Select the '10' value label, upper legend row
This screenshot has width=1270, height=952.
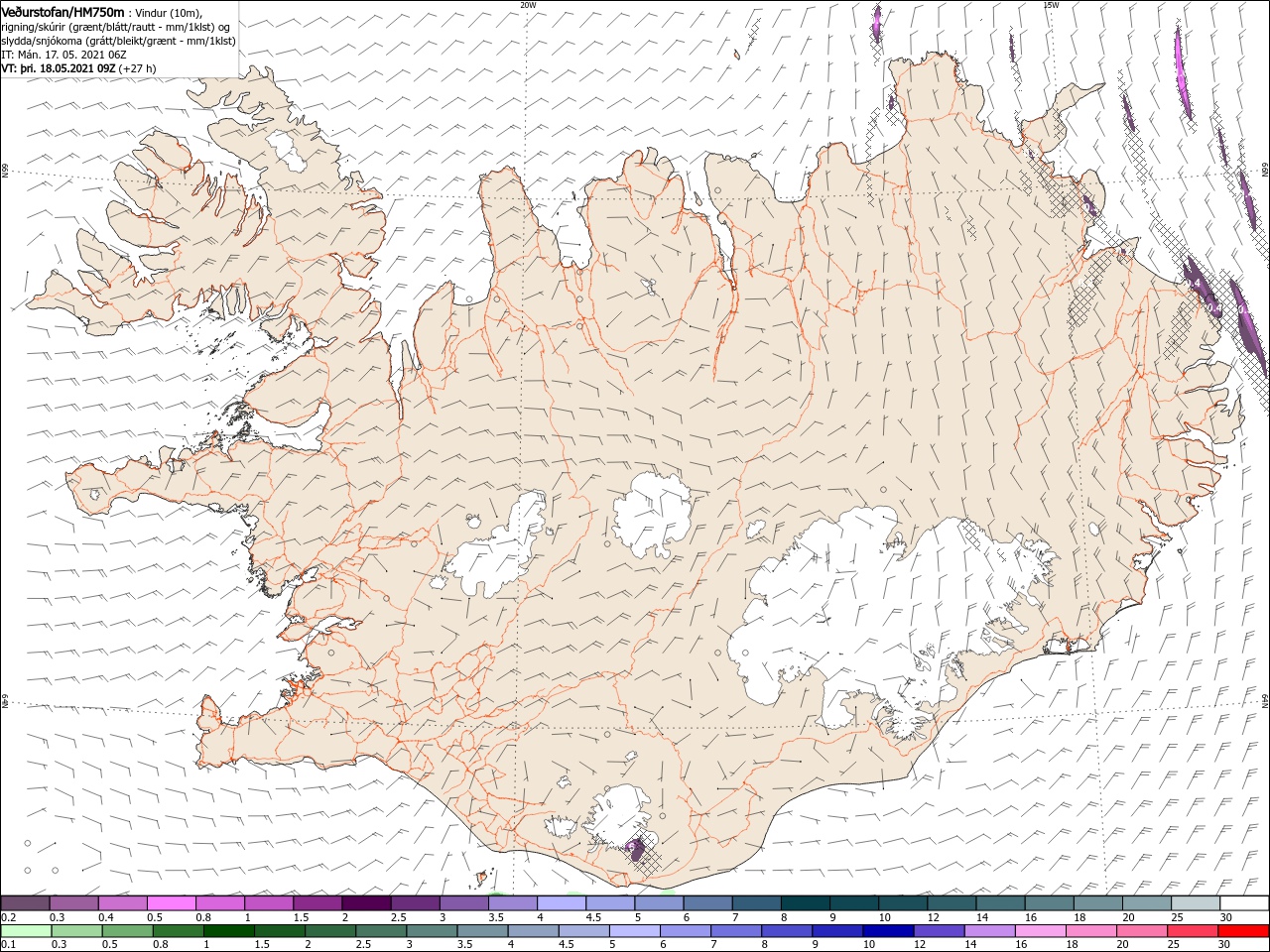(883, 917)
